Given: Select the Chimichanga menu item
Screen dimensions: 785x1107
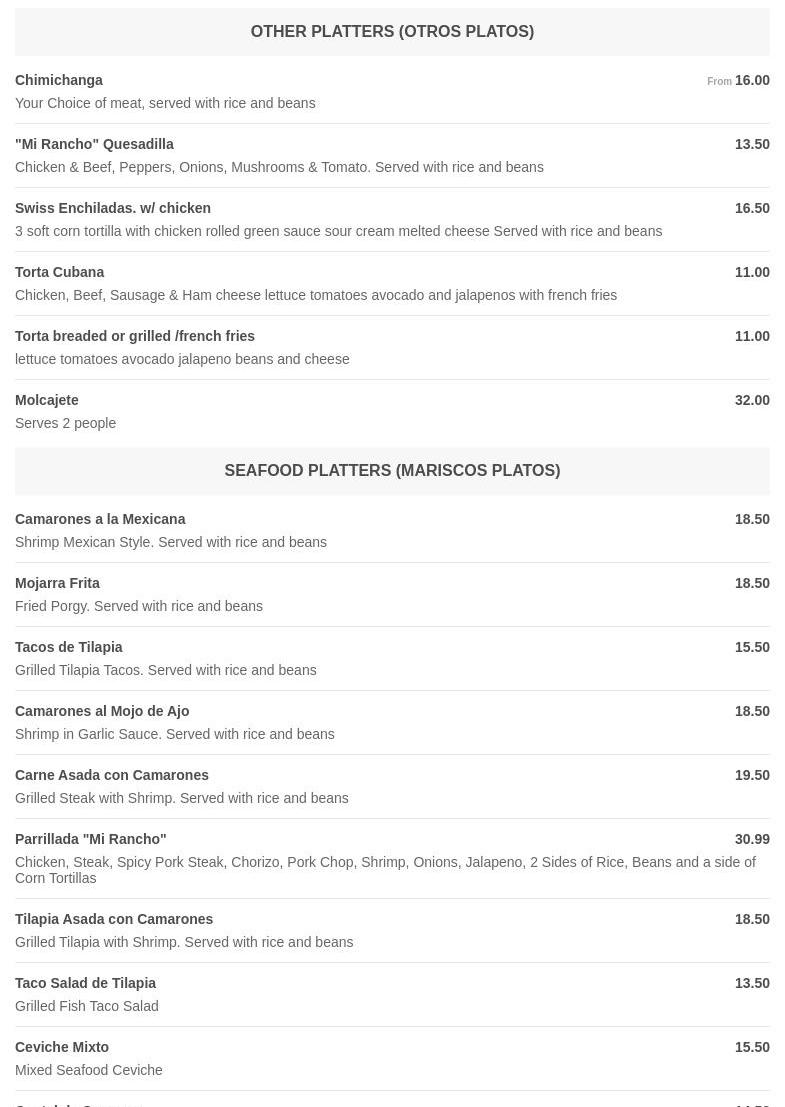Looking at the screenshot, I should pos(59,80).
